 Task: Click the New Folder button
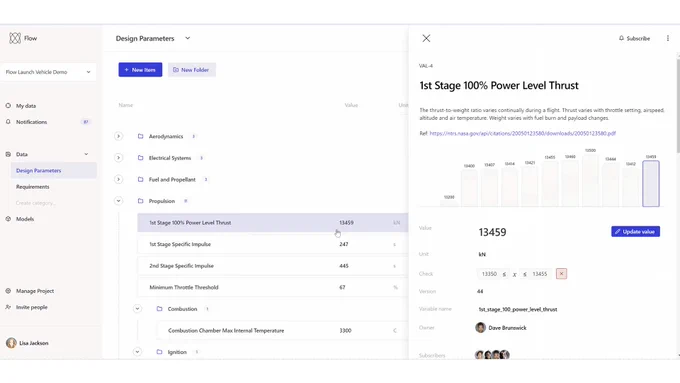coord(192,70)
